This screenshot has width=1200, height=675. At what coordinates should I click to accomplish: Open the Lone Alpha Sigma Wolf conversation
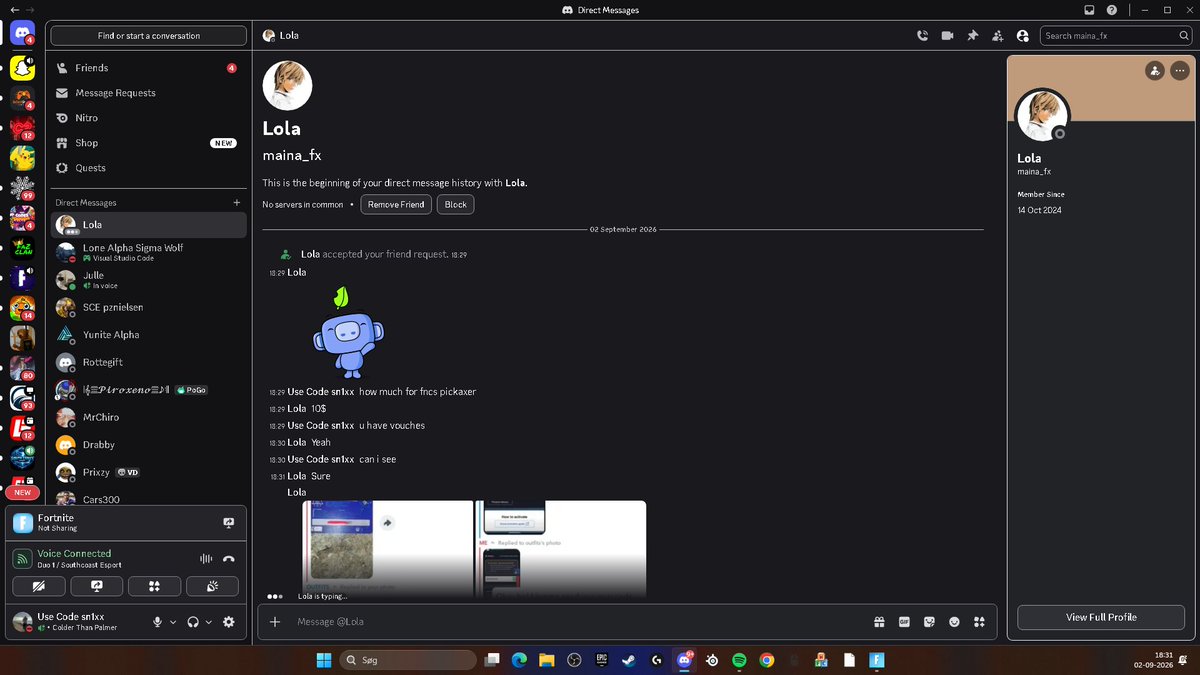pos(148,252)
